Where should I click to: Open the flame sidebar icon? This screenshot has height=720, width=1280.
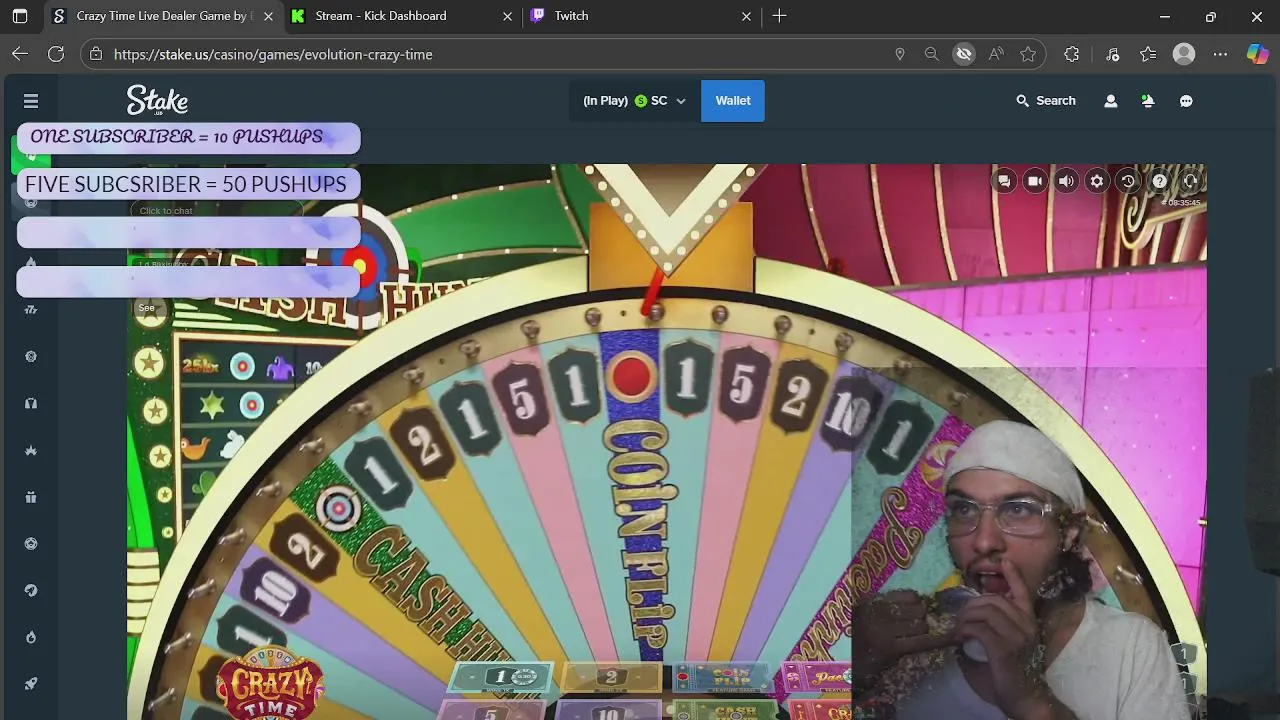point(31,637)
